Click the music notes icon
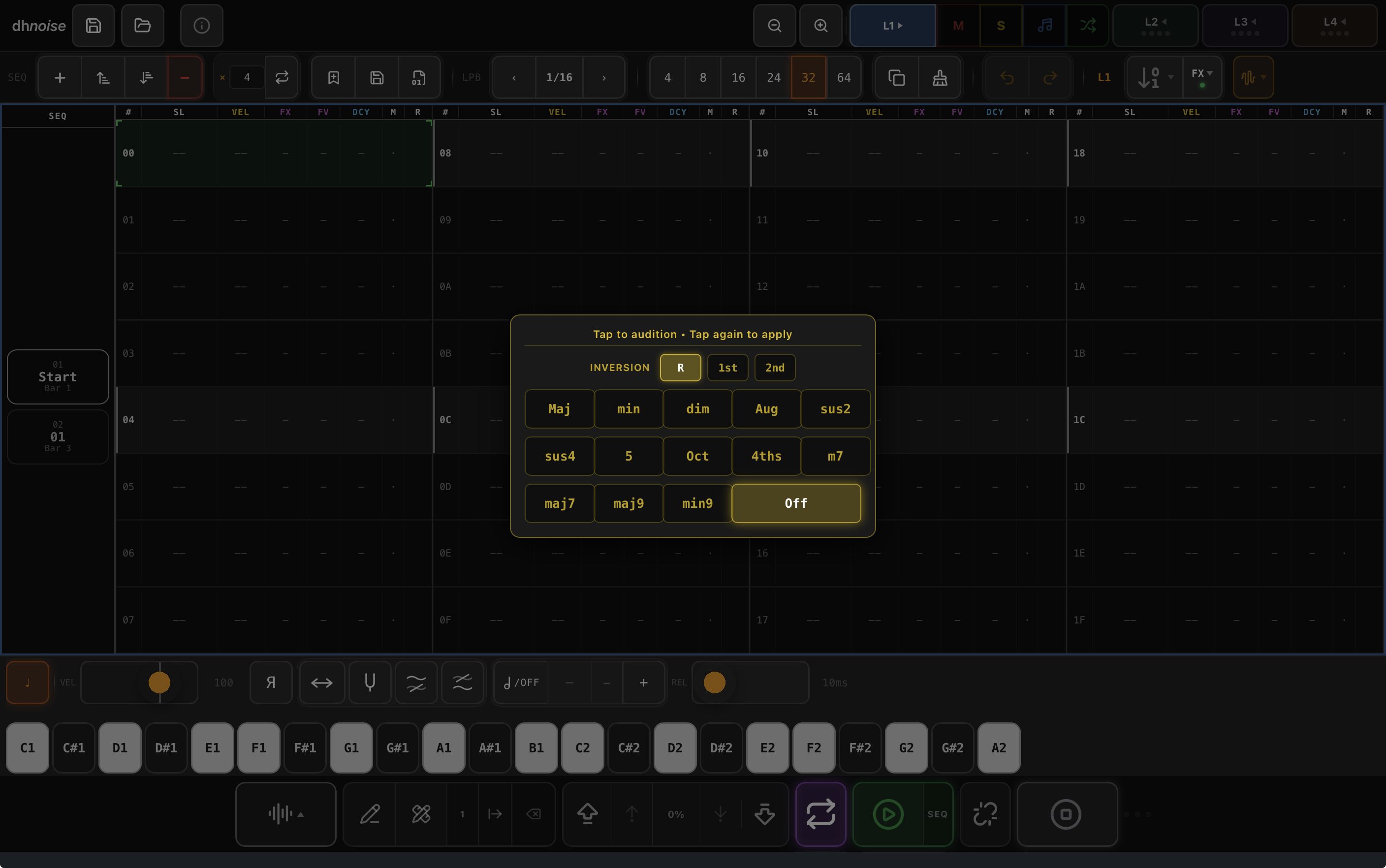1386x868 pixels. pyautogui.click(x=1045, y=26)
